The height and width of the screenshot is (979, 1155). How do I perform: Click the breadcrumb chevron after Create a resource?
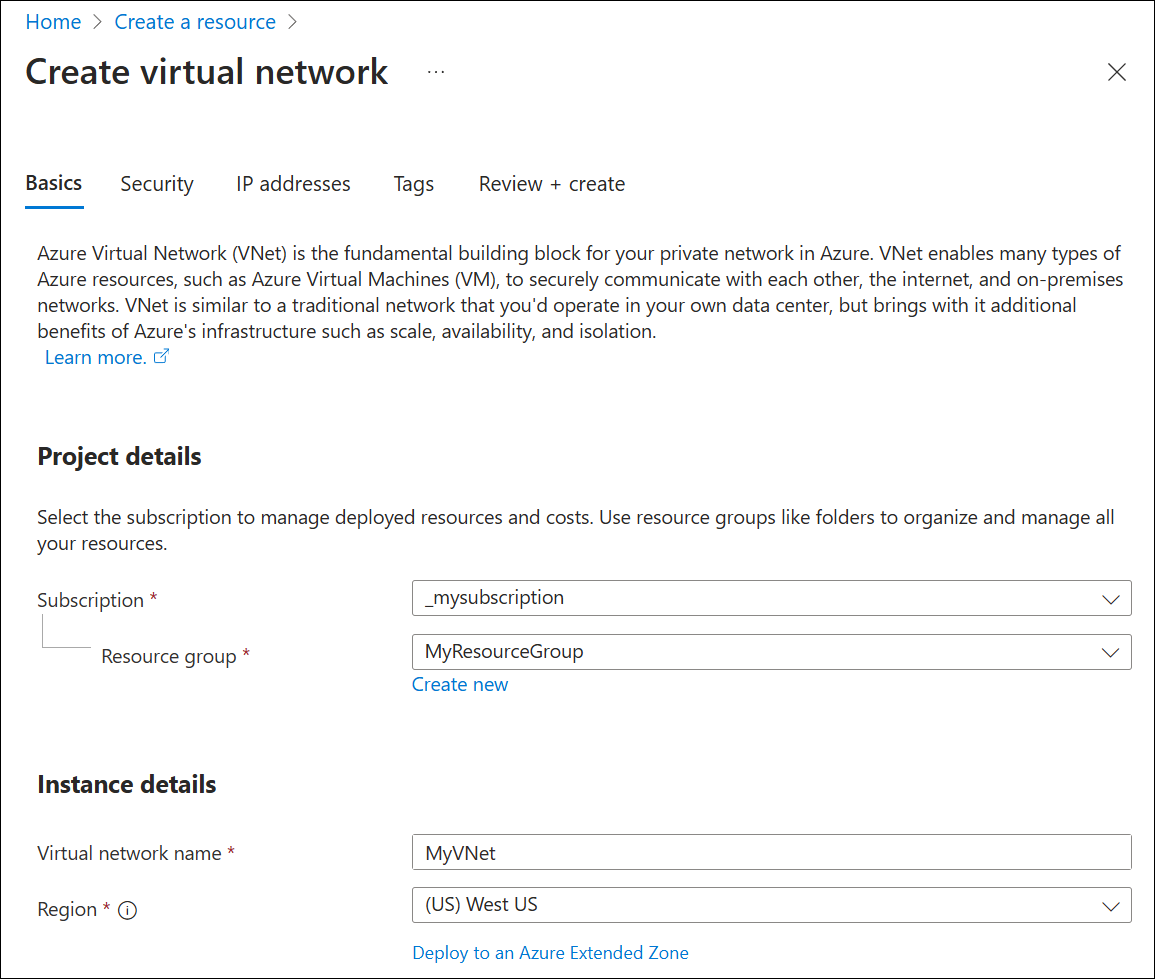pos(291,21)
